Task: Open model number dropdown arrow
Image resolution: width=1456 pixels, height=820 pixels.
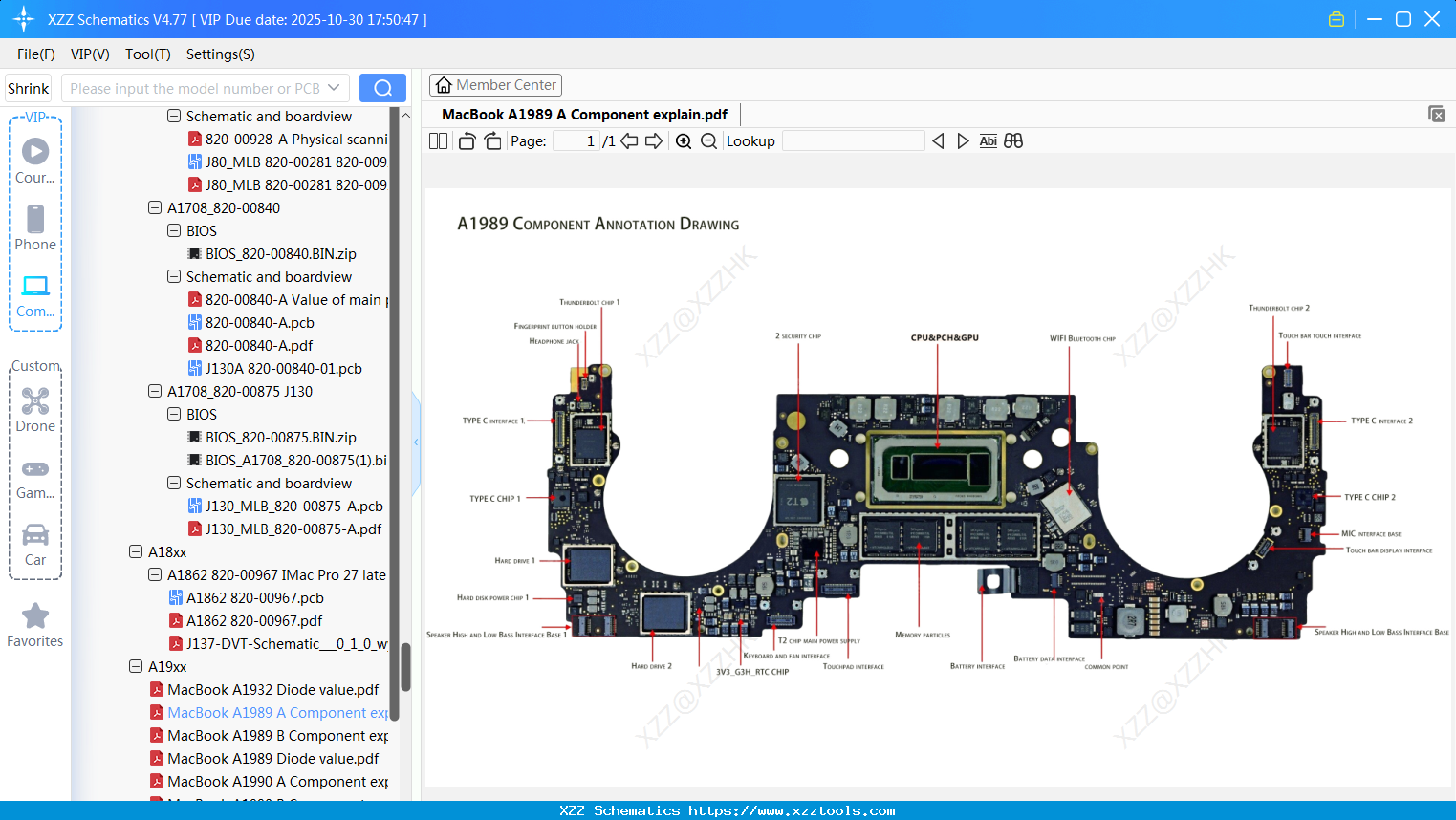Action: pos(334,88)
